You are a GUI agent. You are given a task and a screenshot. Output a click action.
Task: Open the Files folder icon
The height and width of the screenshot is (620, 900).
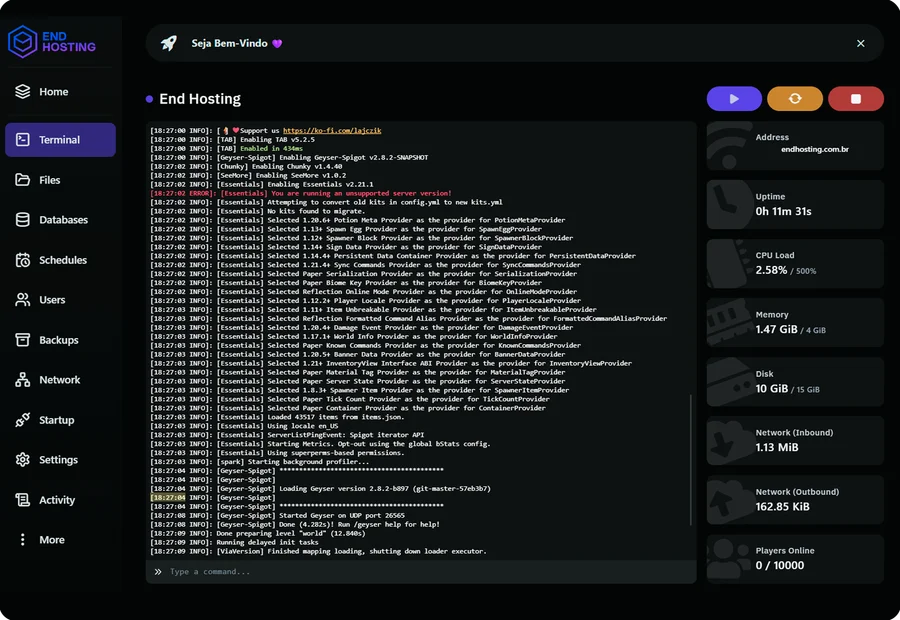click(22, 180)
